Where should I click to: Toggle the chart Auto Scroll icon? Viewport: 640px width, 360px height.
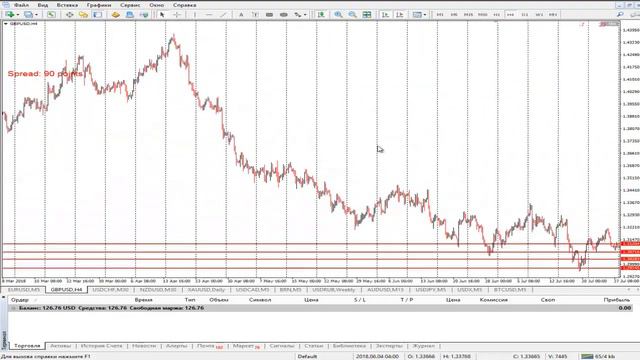click(385, 15)
